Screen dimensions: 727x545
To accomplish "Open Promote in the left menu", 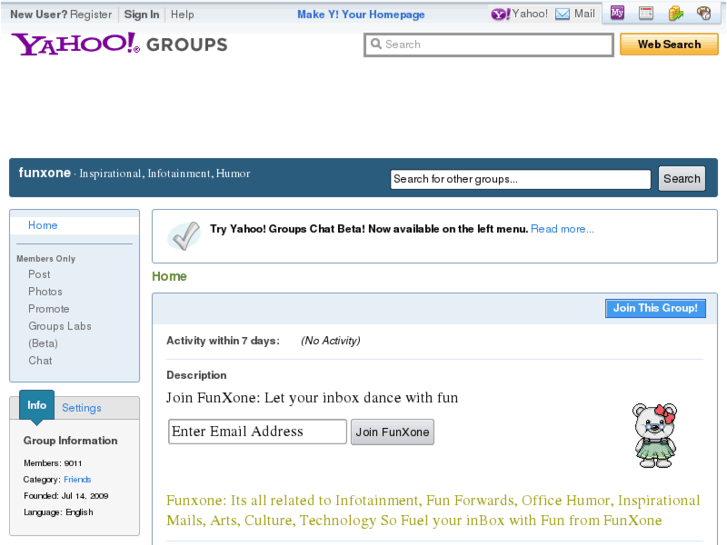I will (x=49, y=308).
